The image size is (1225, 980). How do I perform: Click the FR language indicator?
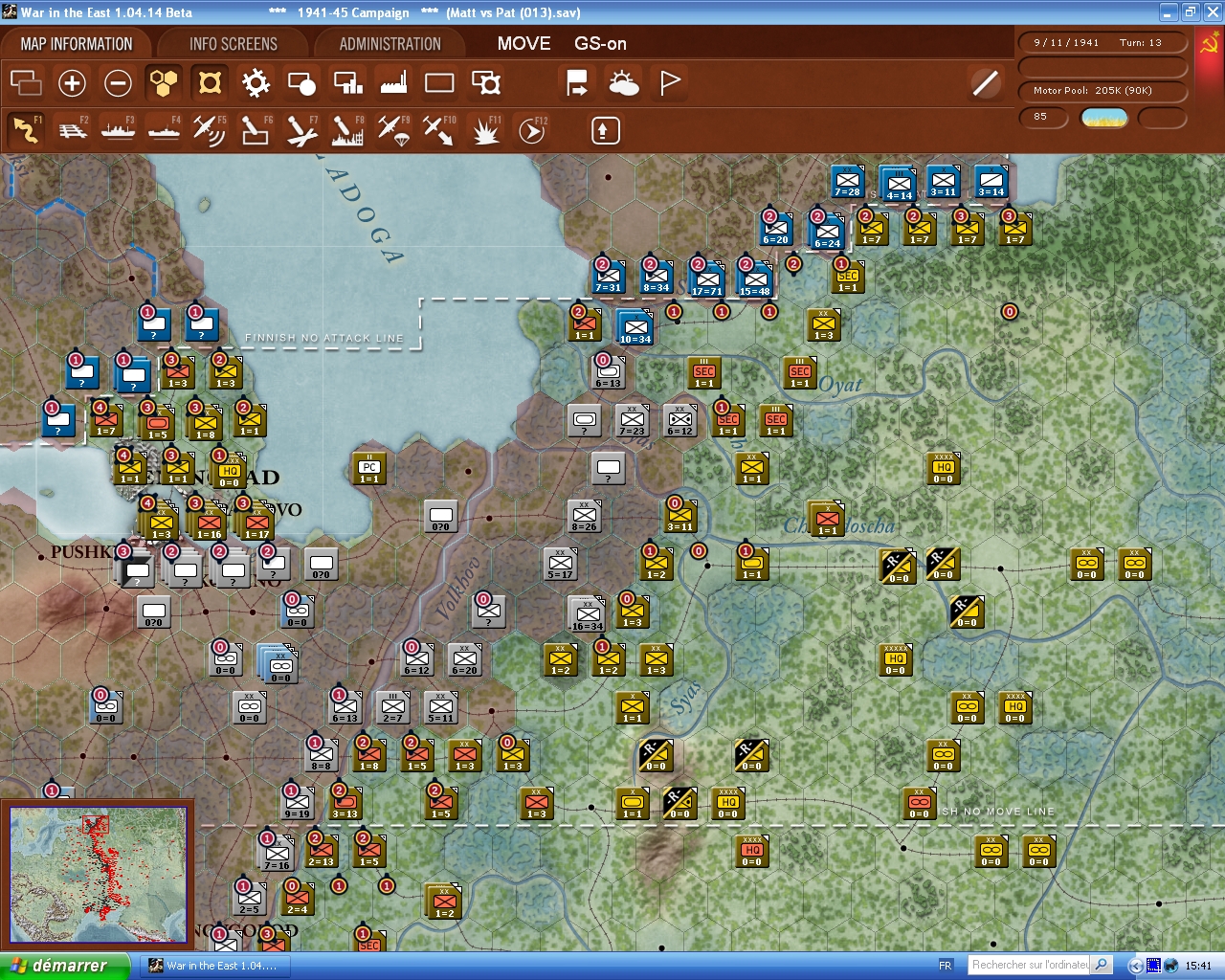[x=946, y=966]
